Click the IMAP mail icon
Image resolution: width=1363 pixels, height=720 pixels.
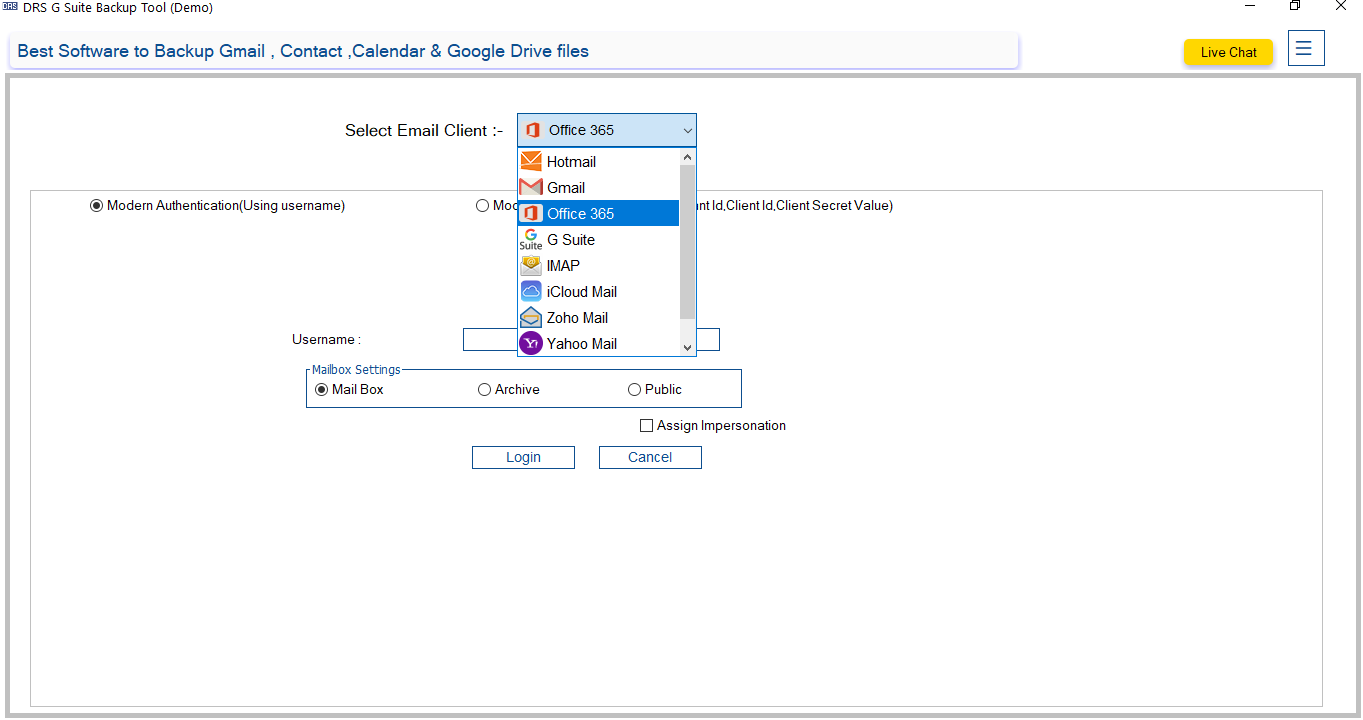[531, 266]
